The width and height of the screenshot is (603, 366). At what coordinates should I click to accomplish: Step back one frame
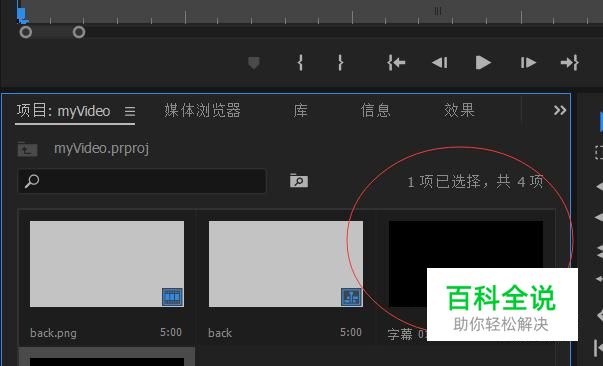click(440, 63)
